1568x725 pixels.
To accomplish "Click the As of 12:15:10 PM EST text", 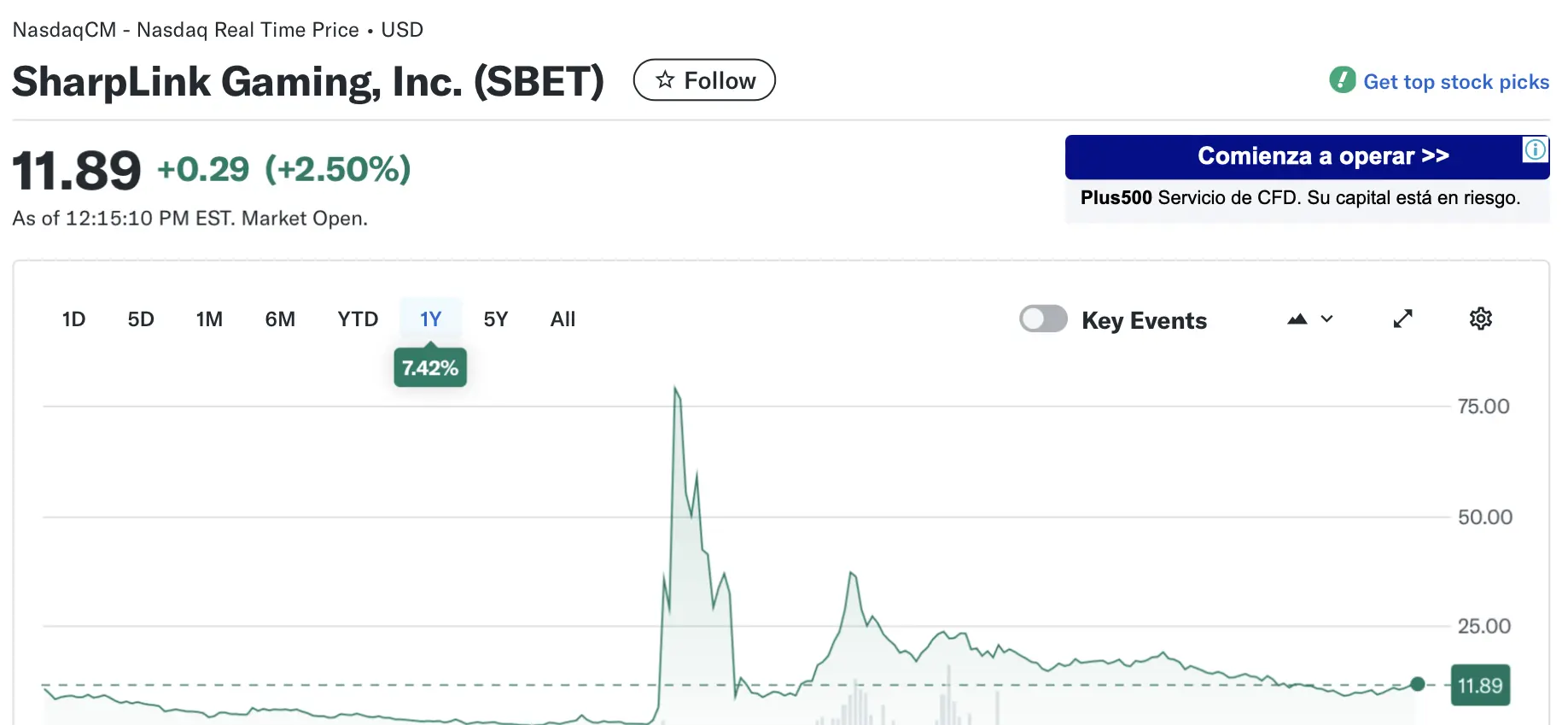I will pos(189,219).
